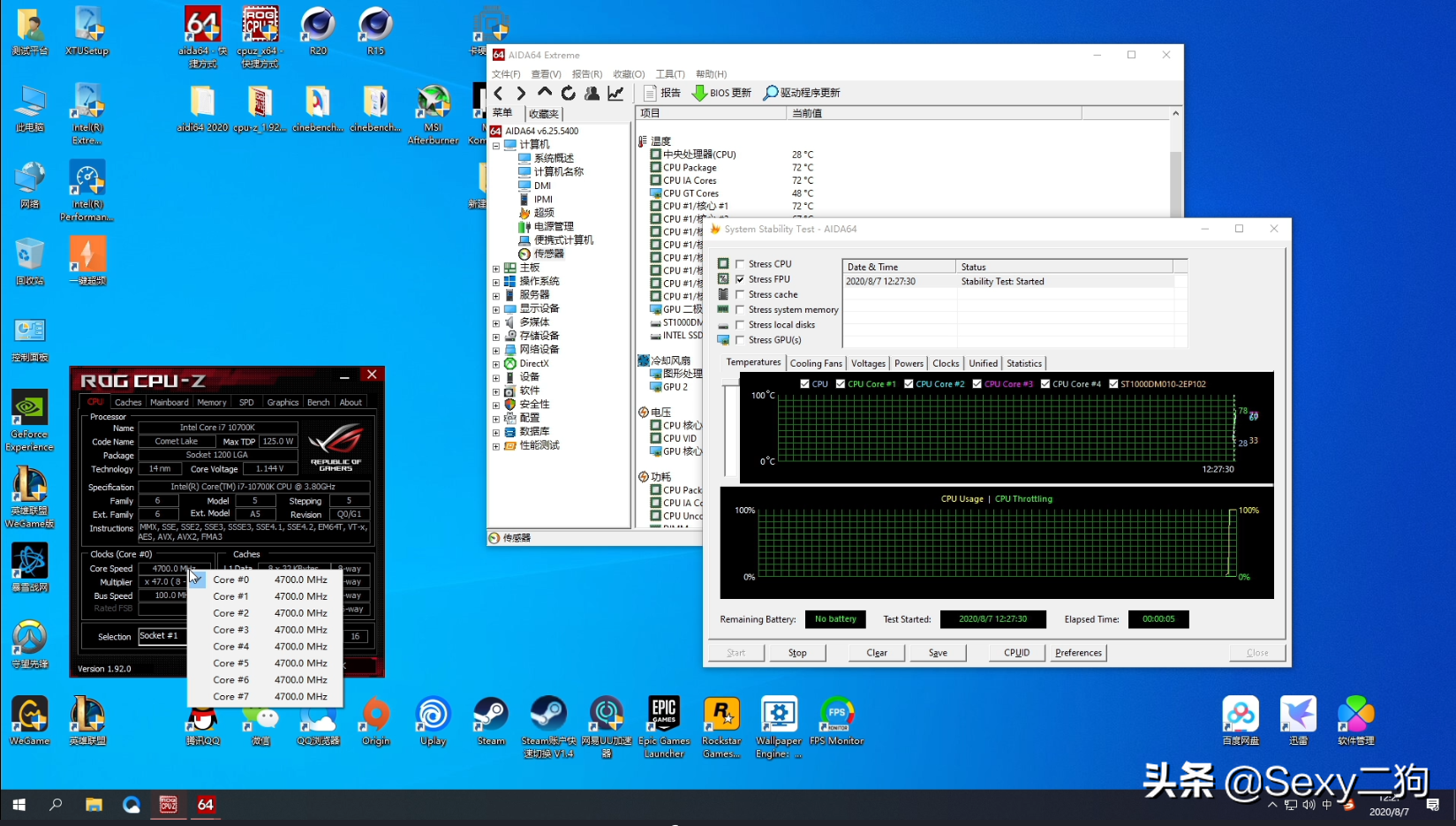Toggle CPU Core #3 graph checkbox

click(977, 383)
